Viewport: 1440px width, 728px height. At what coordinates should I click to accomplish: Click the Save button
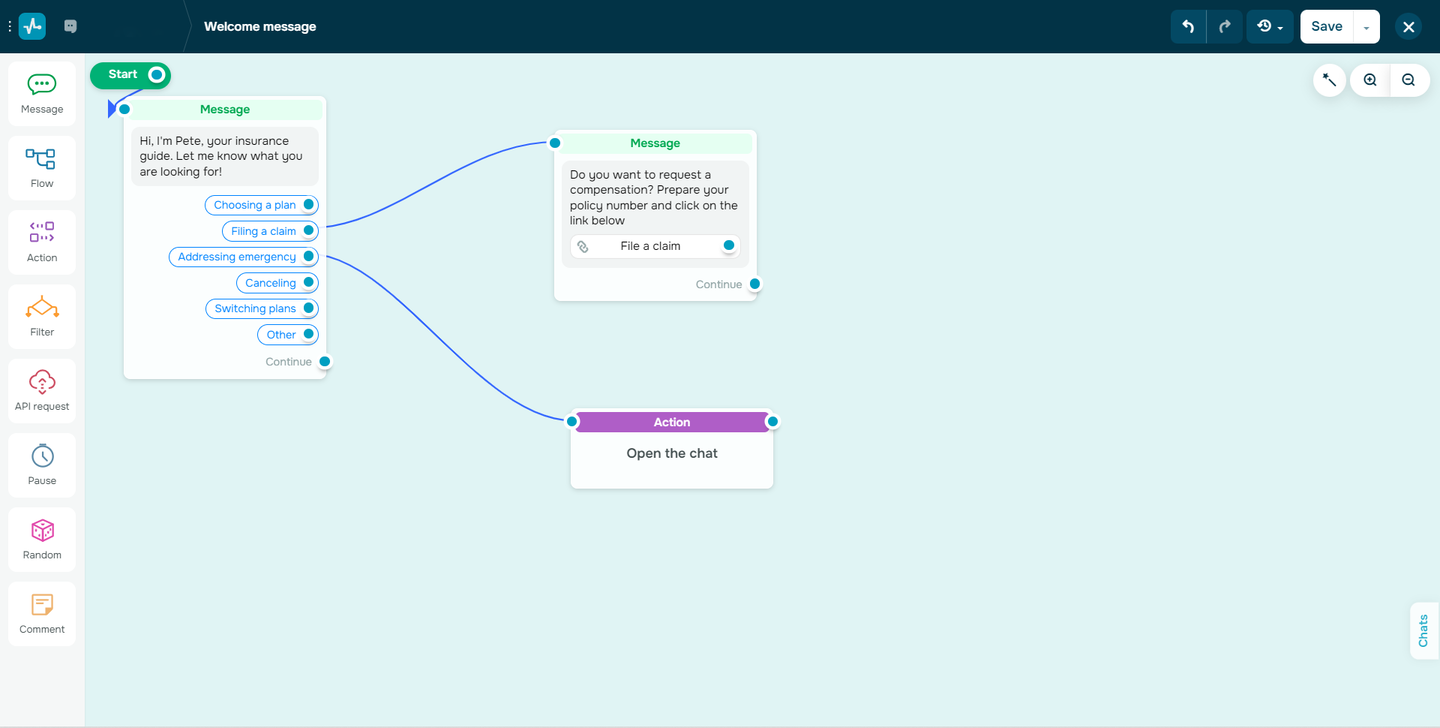click(1326, 27)
